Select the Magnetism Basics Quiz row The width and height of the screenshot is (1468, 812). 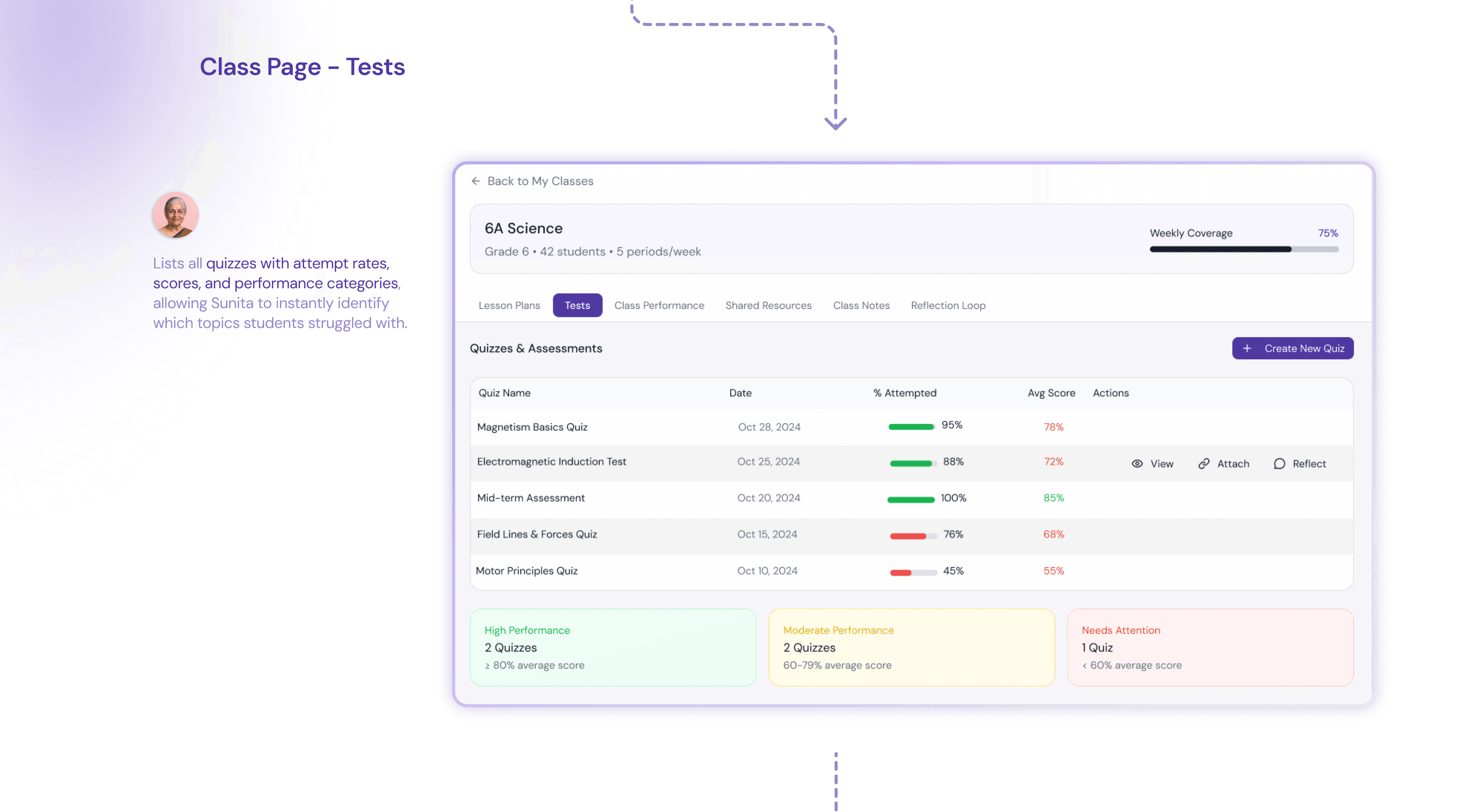(x=532, y=427)
